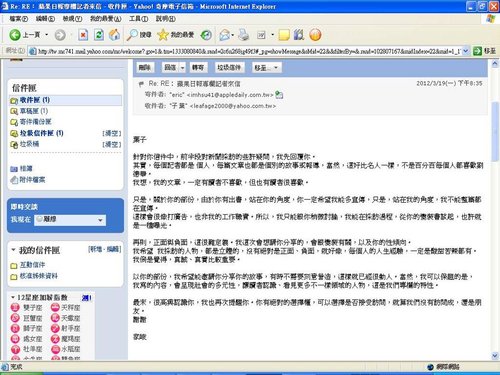Open the 巨蟹座 zodiac icon

15,318
